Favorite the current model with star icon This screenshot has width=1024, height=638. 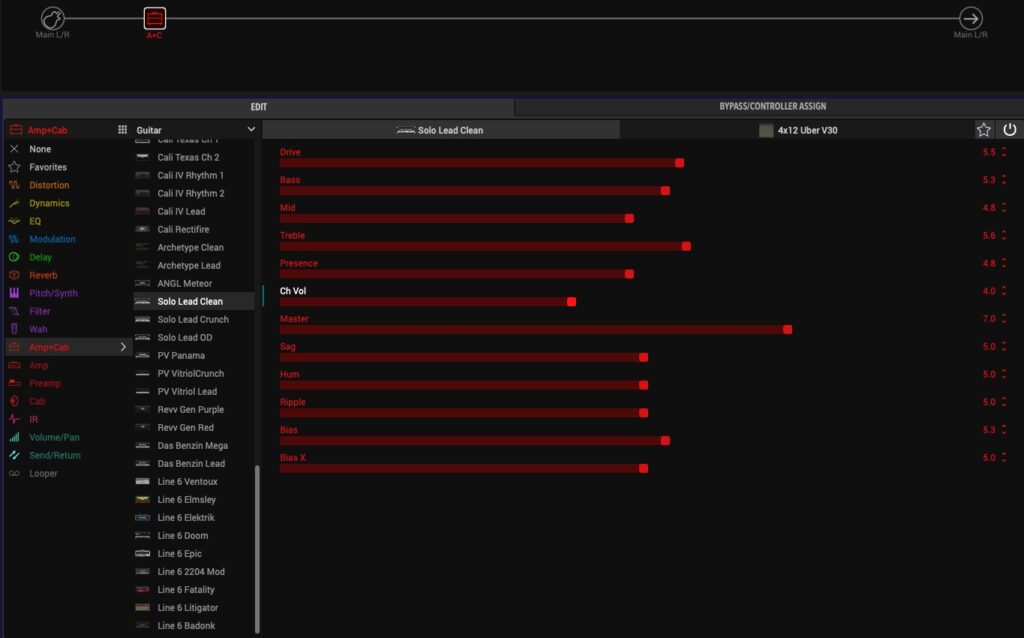click(984, 130)
